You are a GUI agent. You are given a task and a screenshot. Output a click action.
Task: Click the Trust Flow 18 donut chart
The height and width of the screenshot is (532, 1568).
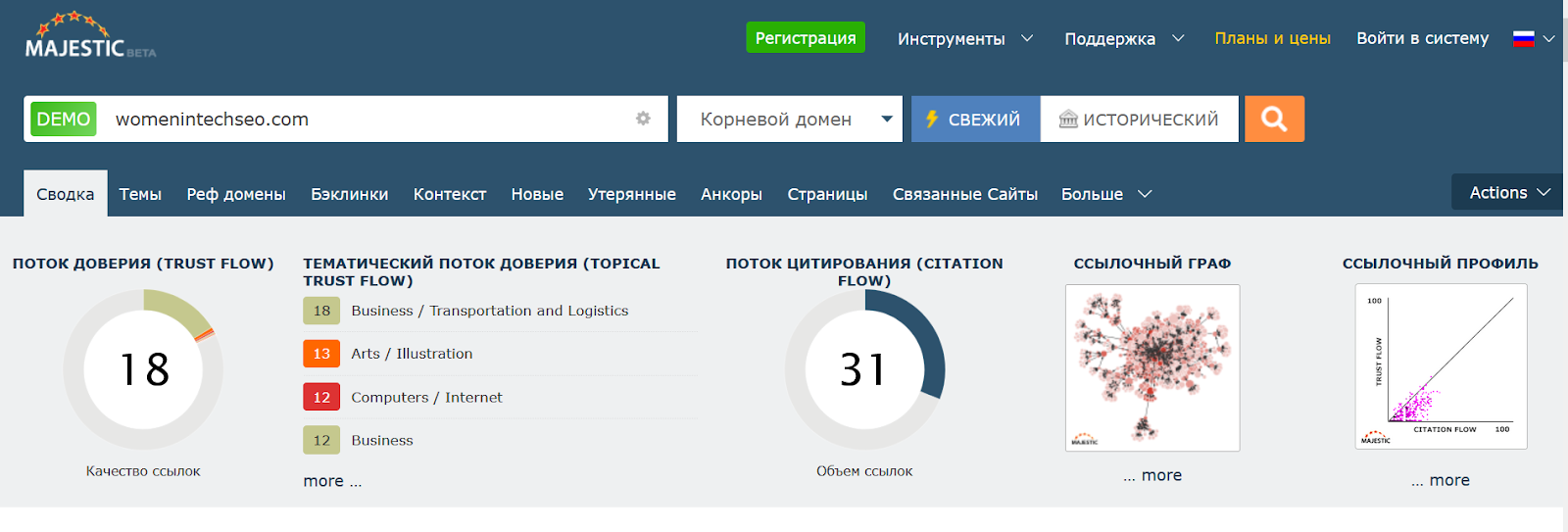coord(143,369)
